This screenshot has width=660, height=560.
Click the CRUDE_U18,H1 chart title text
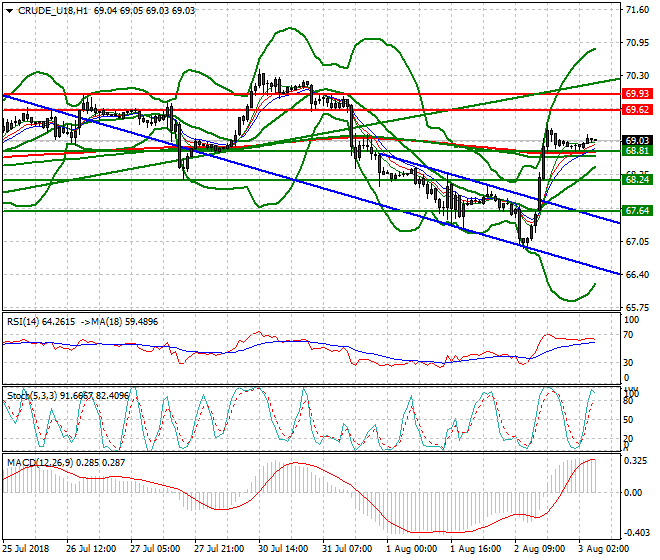click(x=53, y=11)
